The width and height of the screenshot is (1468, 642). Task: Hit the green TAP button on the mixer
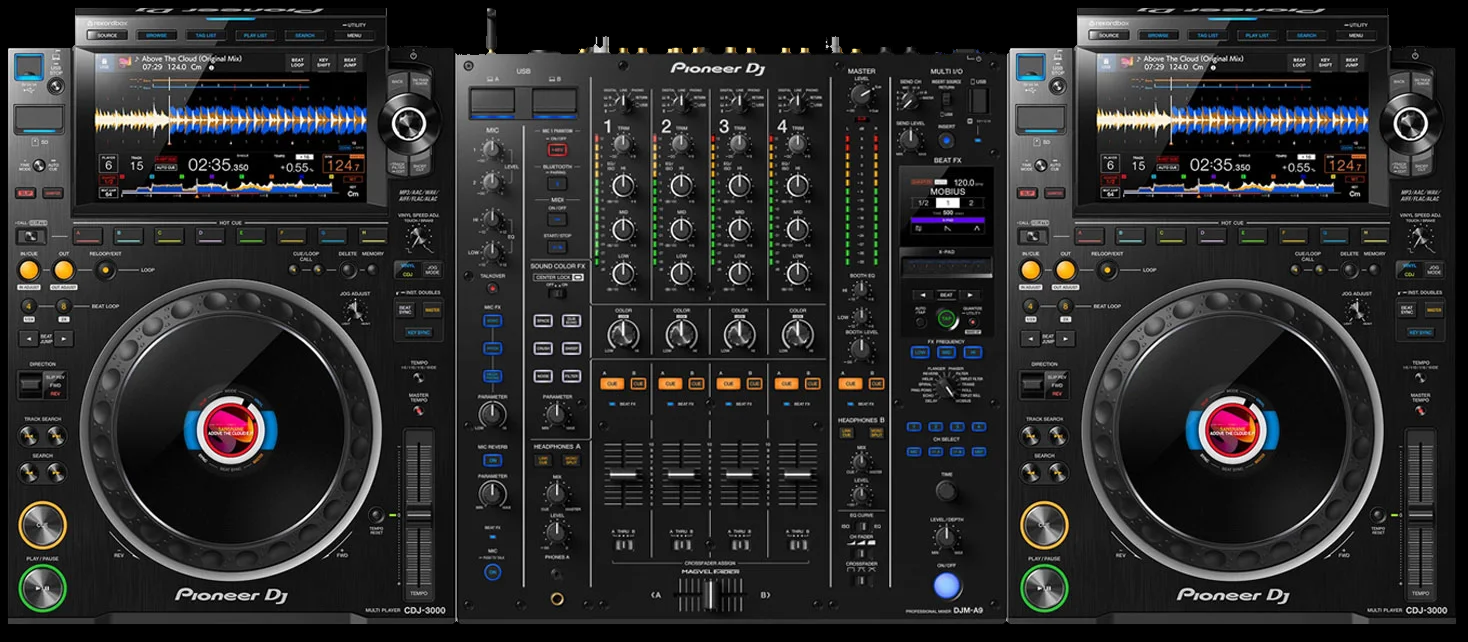pyautogui.click(x=946, y=318)
